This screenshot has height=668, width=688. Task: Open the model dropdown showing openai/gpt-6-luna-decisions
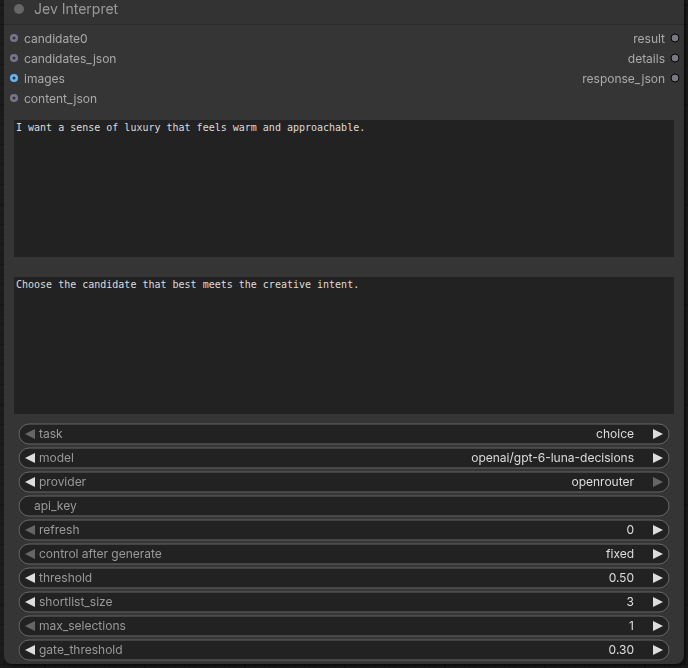(344, 458)
